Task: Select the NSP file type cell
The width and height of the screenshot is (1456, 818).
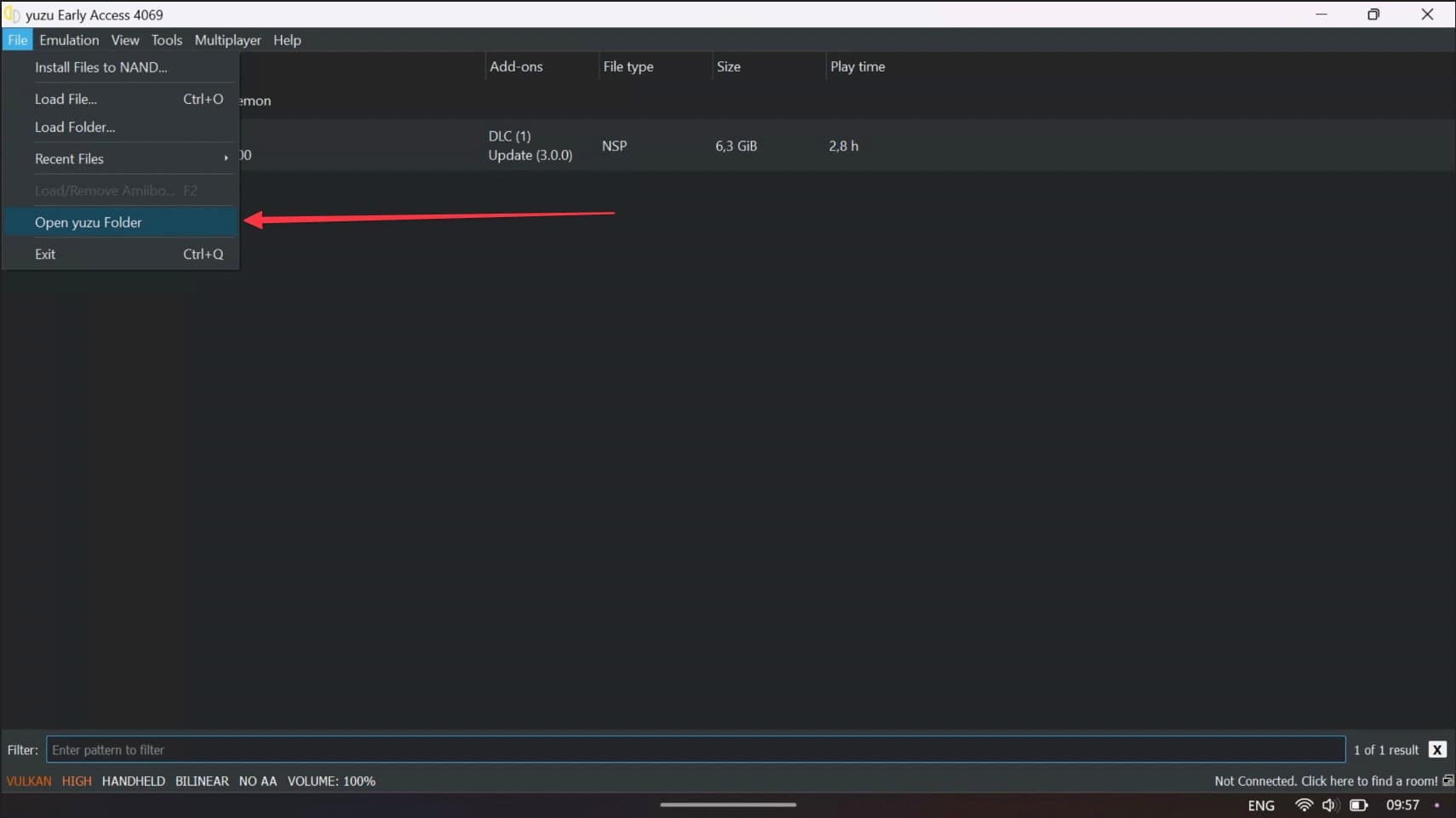Action: pyautogui.click(x=614, y=146)
